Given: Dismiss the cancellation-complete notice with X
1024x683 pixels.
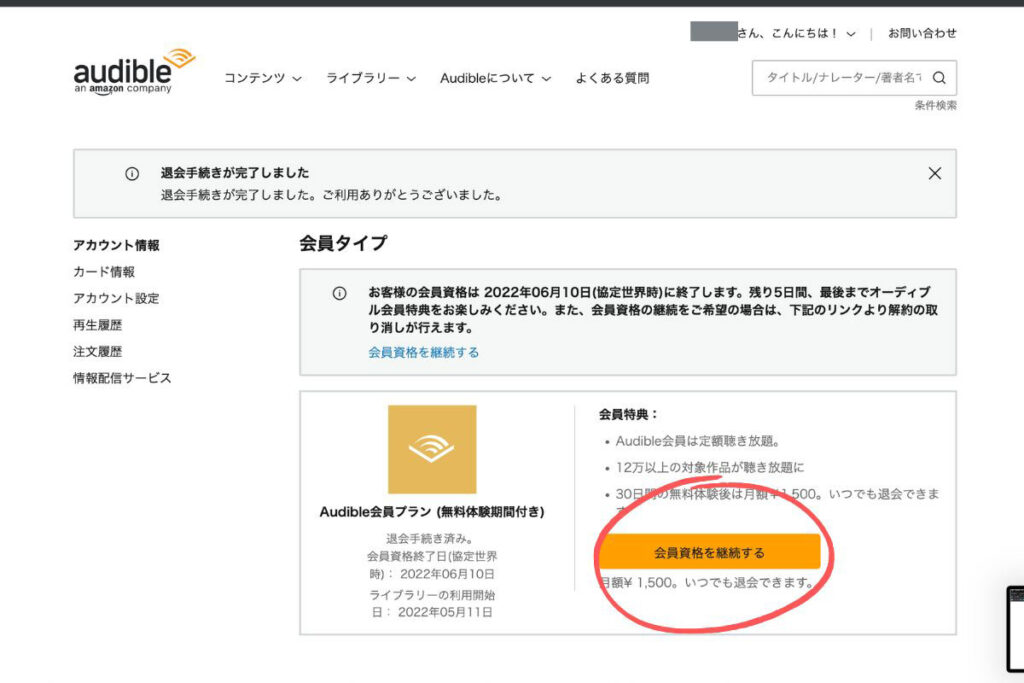Looking at the screenshot, I should click(x=935, y=173).
